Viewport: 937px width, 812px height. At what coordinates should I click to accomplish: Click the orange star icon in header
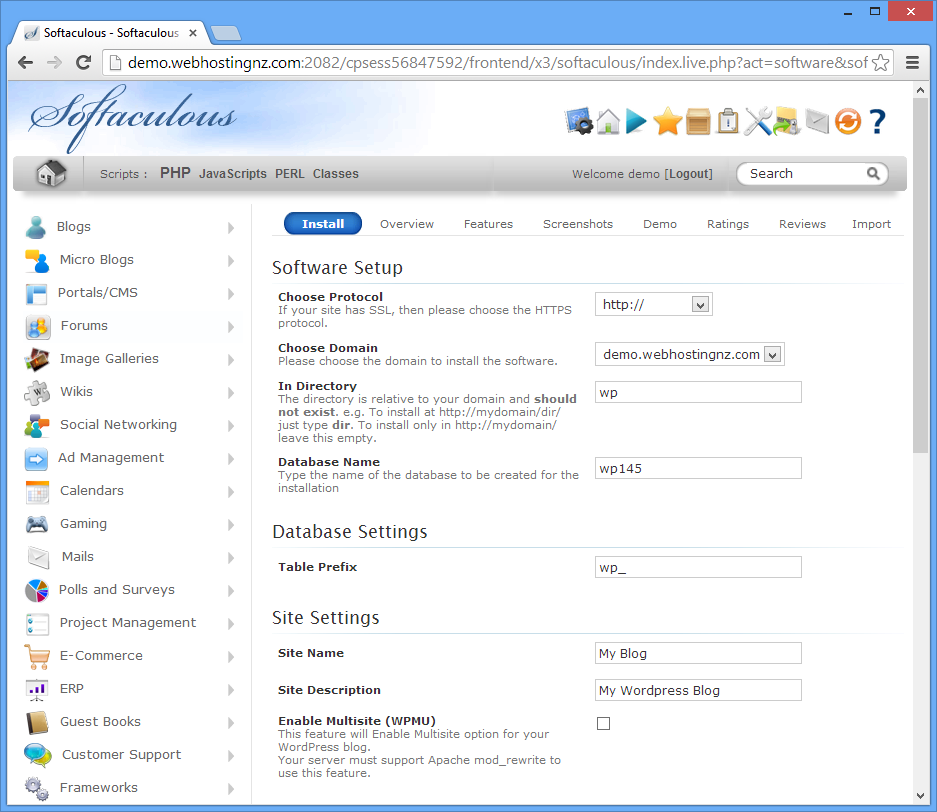[x=667, y=122]
